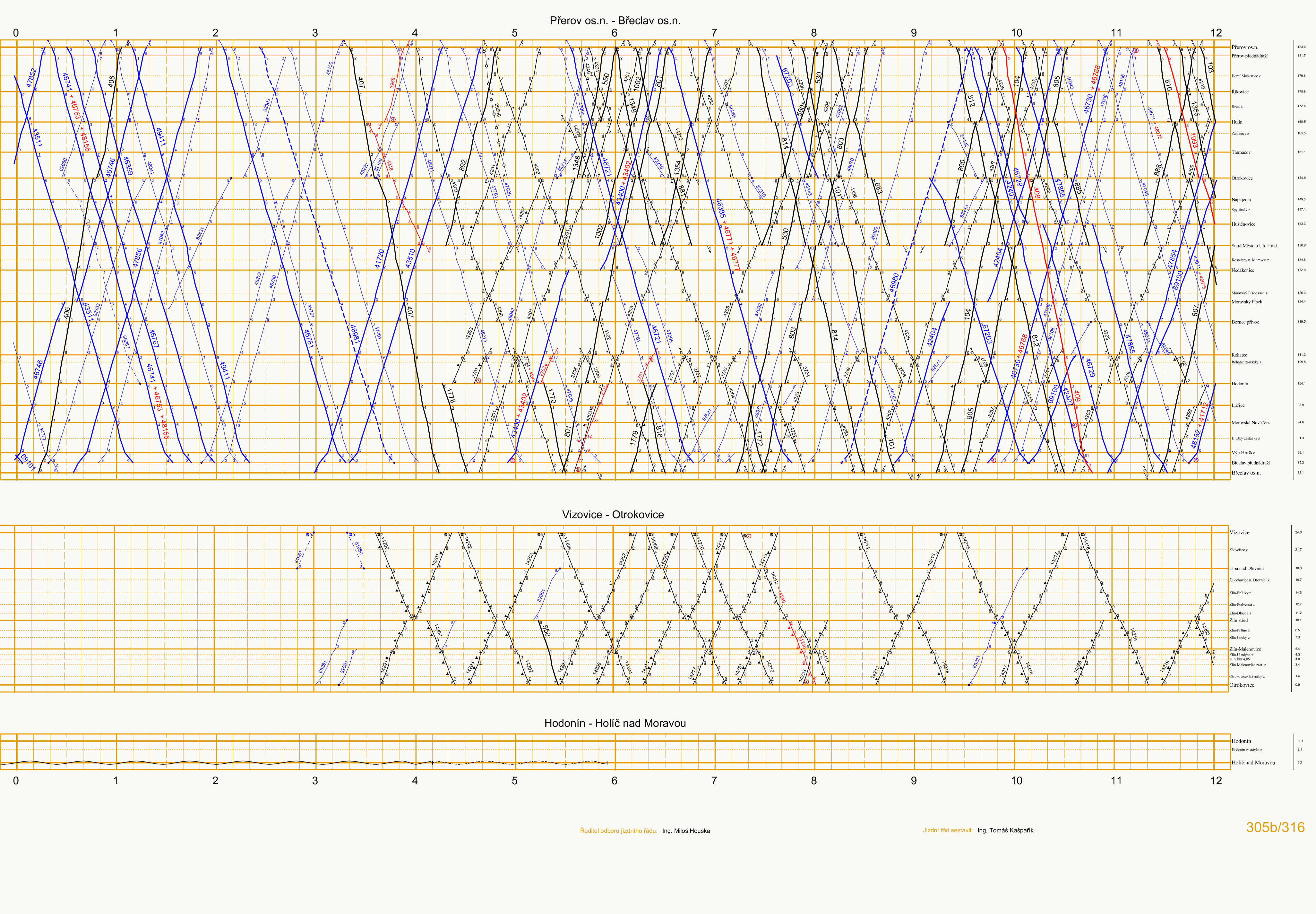The image size is (1316, 914).
Task: Click black train number 1778
Action: coord(451,396)
